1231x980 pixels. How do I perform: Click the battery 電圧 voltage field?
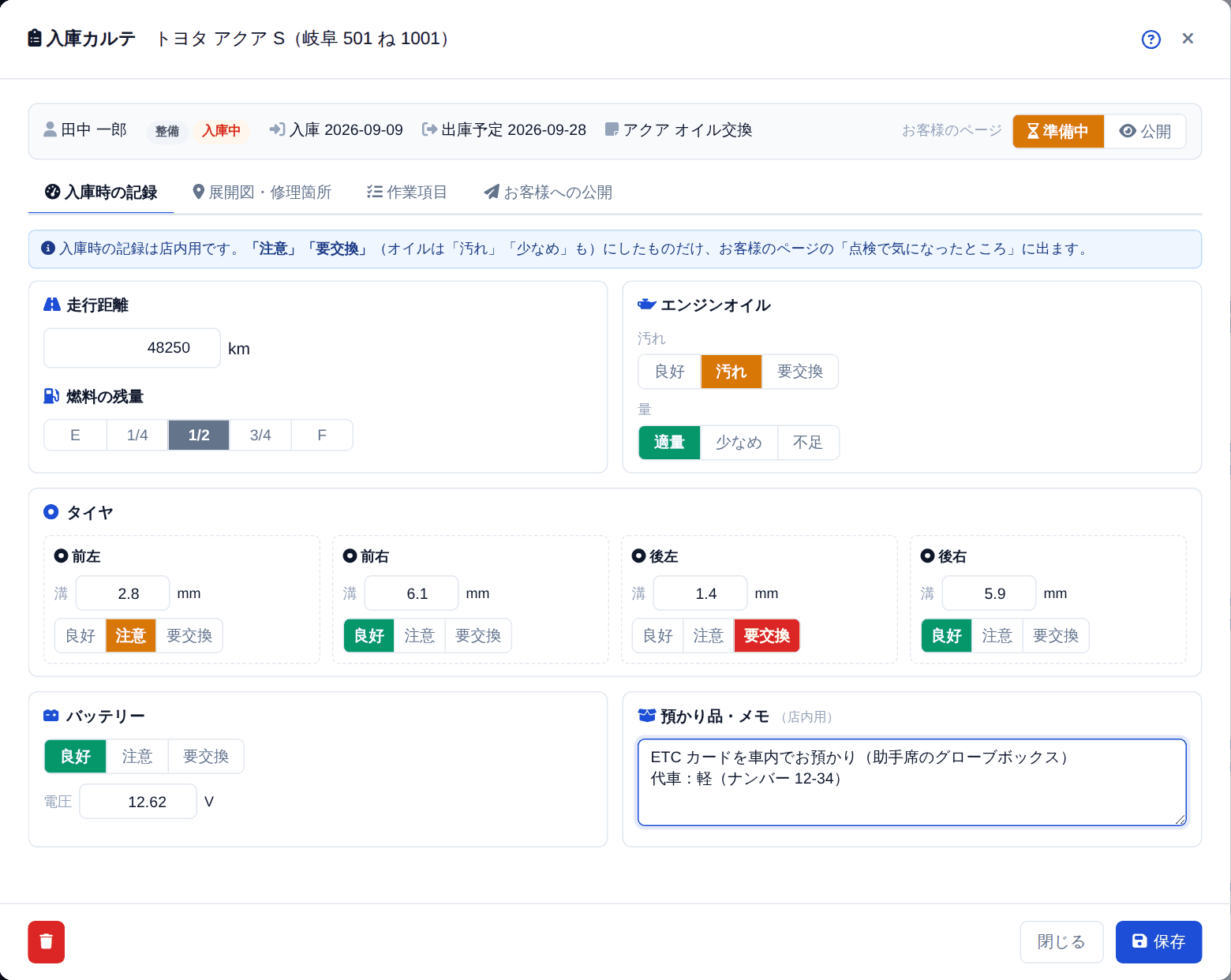(138, 802)
